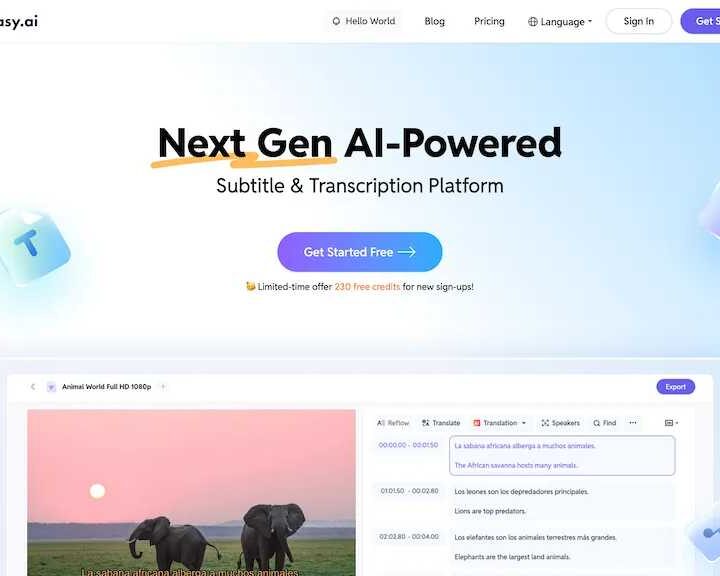Open the three-dot more options menu
The height and width of the screenshot is (576, 720).
(633, 423)
